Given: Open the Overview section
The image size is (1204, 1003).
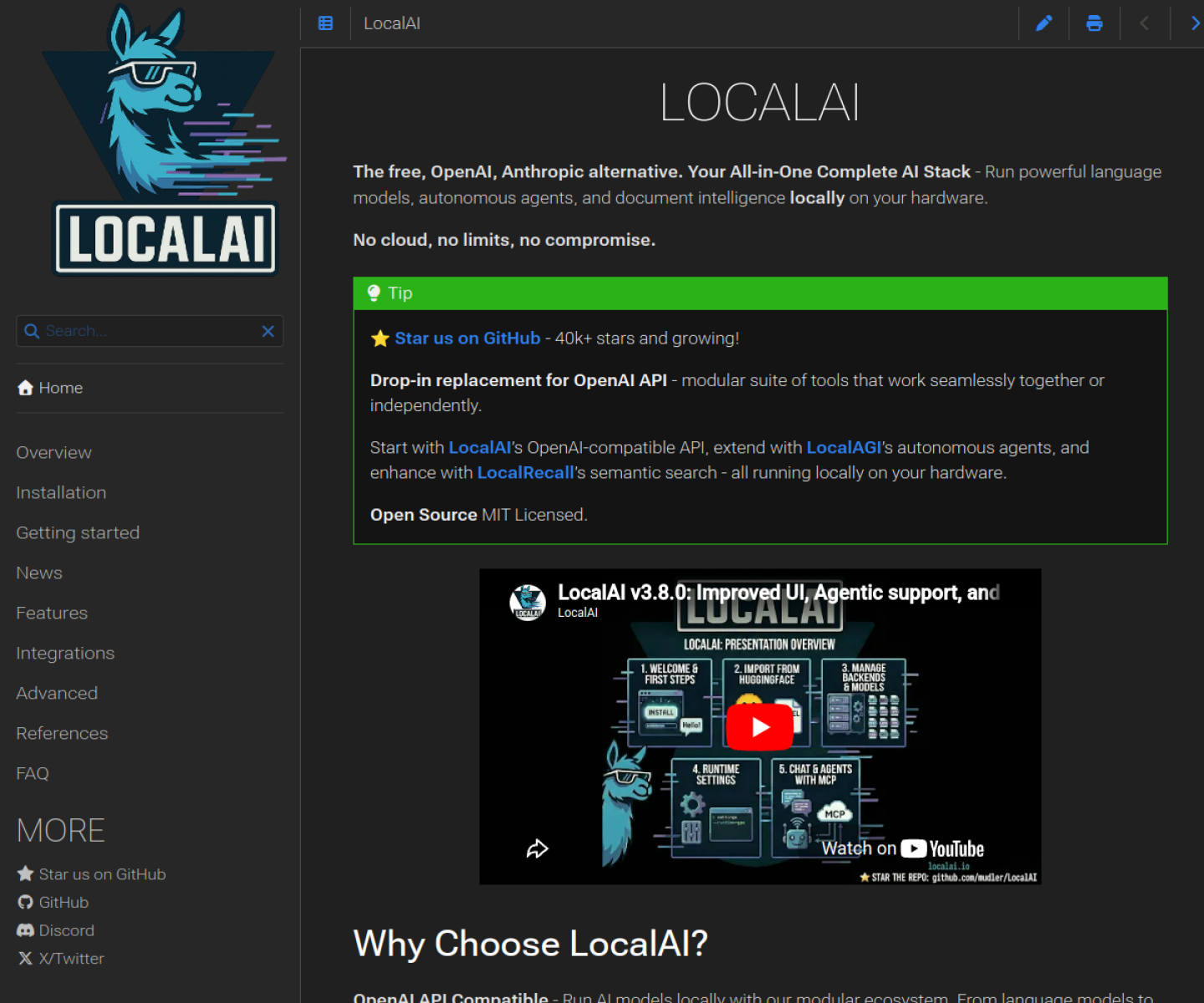Looking at the screenshot, I should (54, 452).
